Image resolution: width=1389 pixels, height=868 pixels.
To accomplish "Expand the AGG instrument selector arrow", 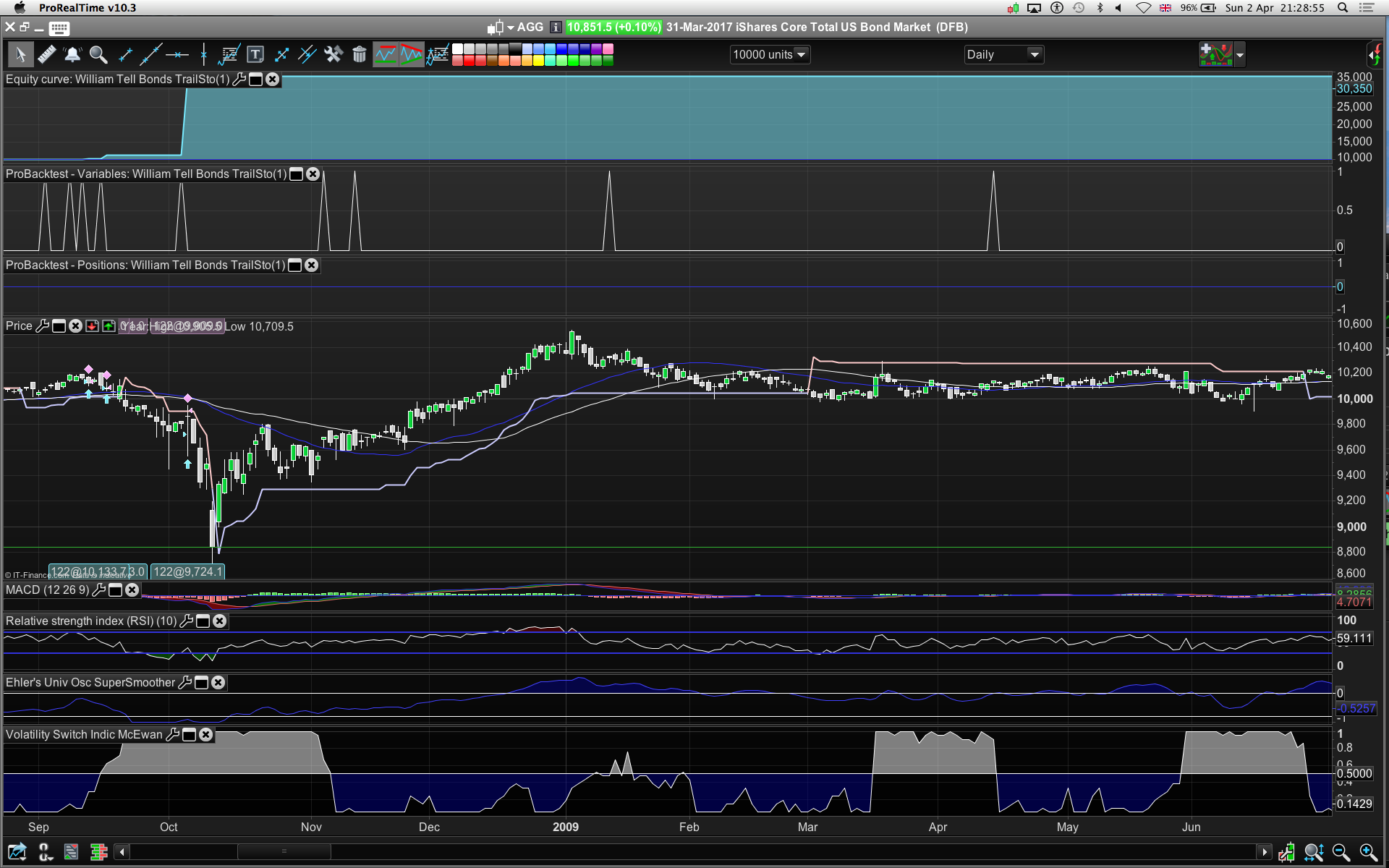I will (x=511, y=27).
